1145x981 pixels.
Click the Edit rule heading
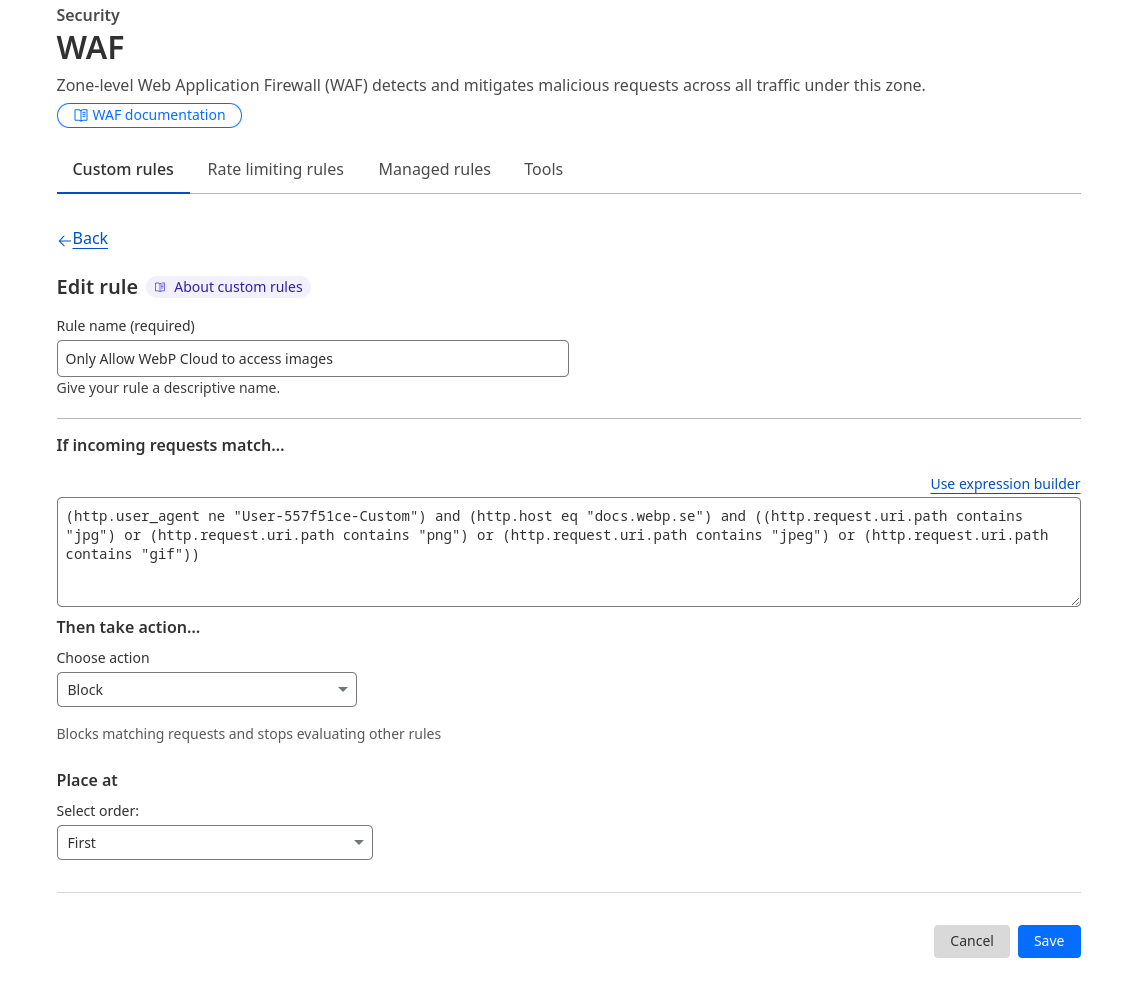(97, 287)
